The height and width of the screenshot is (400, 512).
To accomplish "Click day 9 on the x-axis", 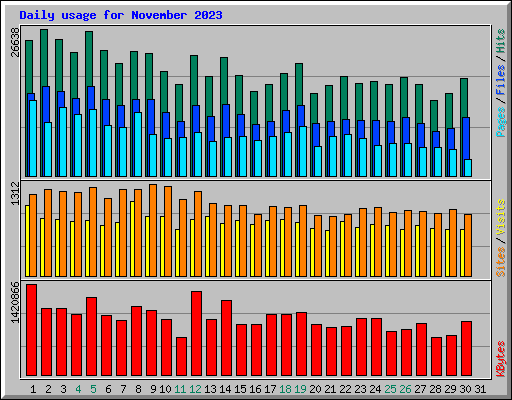I will (153, 389).
